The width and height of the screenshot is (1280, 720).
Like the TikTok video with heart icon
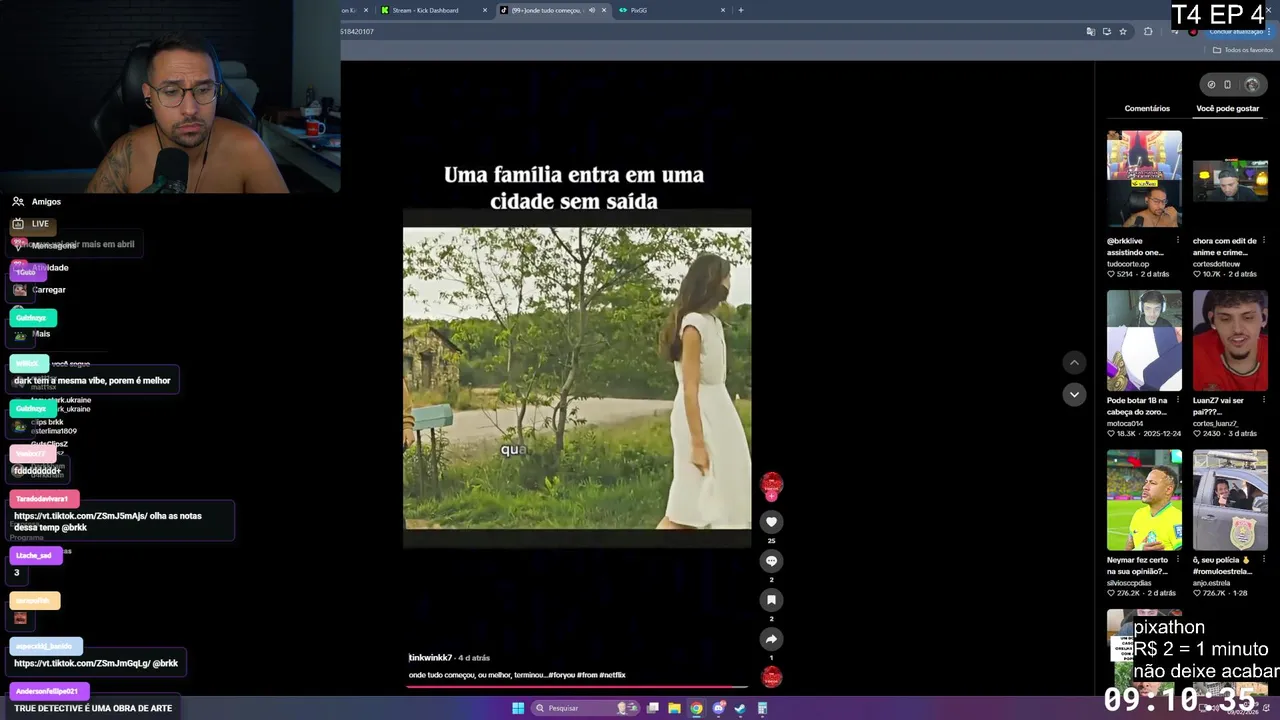tap(771, 522)
